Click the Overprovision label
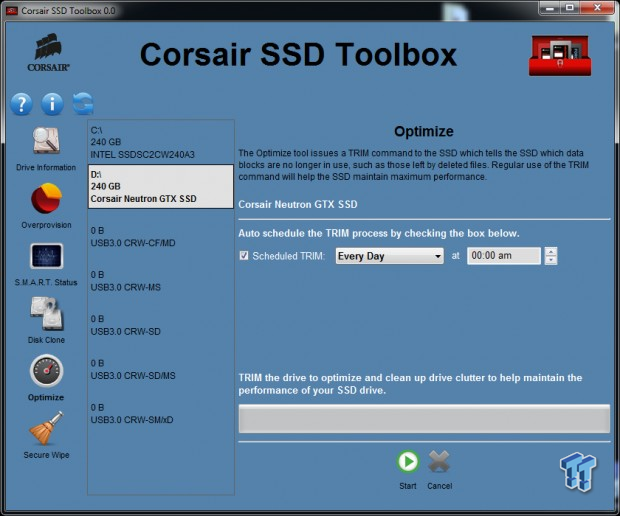620x516 pixels. [46, 225]
